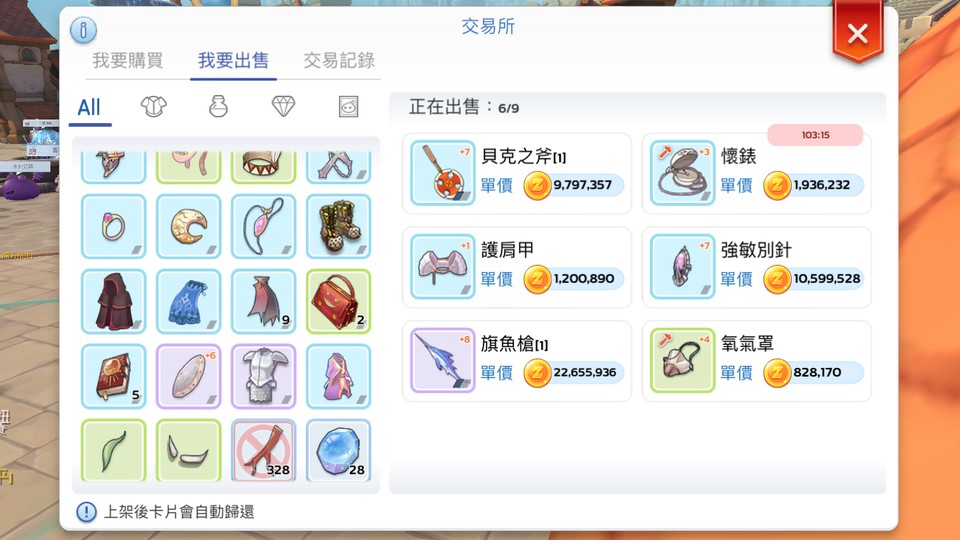
Task: Open the 強敏別針 listing
Action: (756, 267)
